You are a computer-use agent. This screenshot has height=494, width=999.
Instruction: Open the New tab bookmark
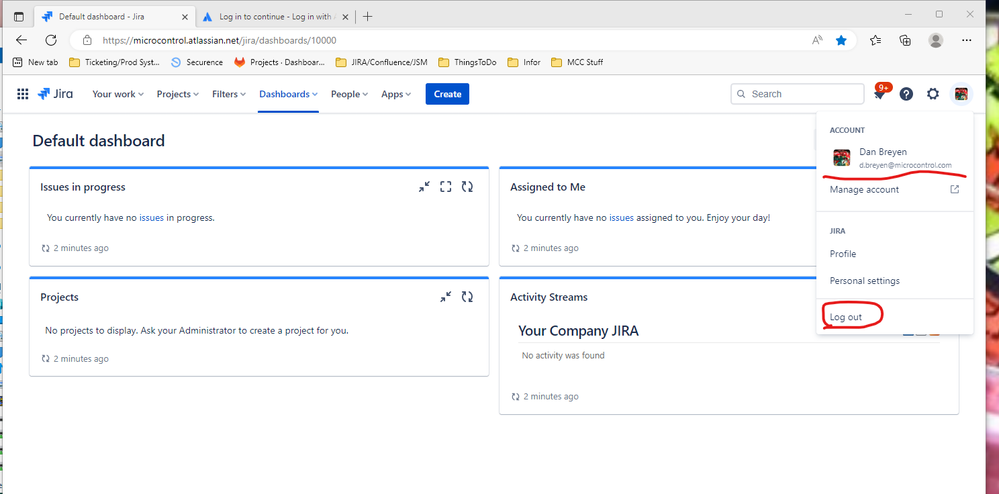coord(36,62)
